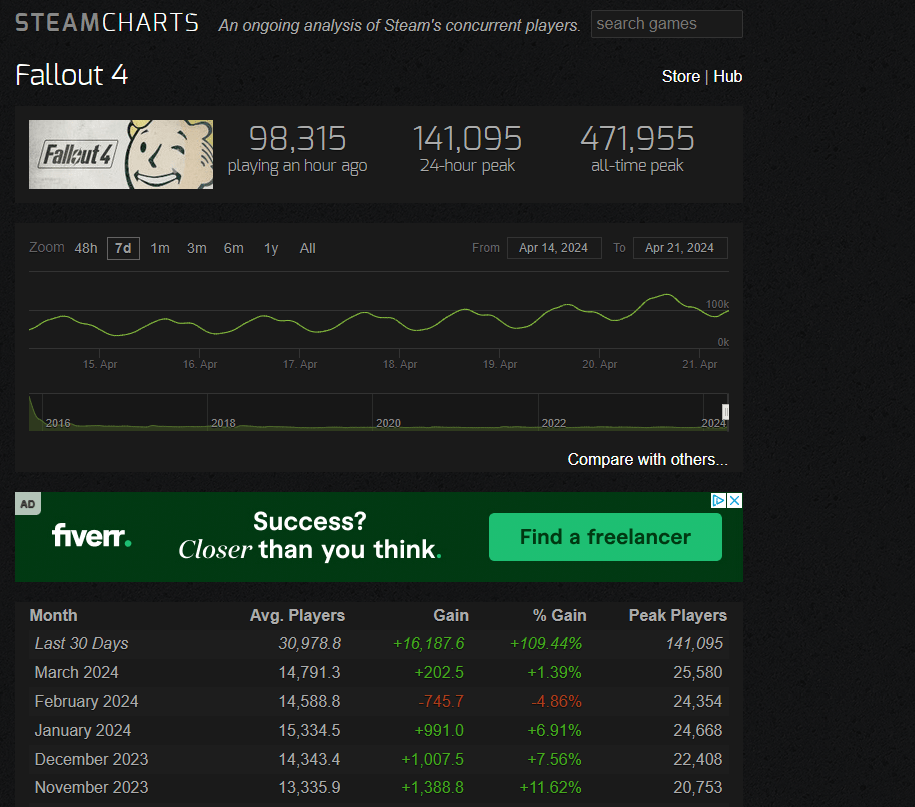Image resolution: width=915 pixels, height=807 pixels.
Task: Set chart zoom to 1m
Action: coord(160,249)
